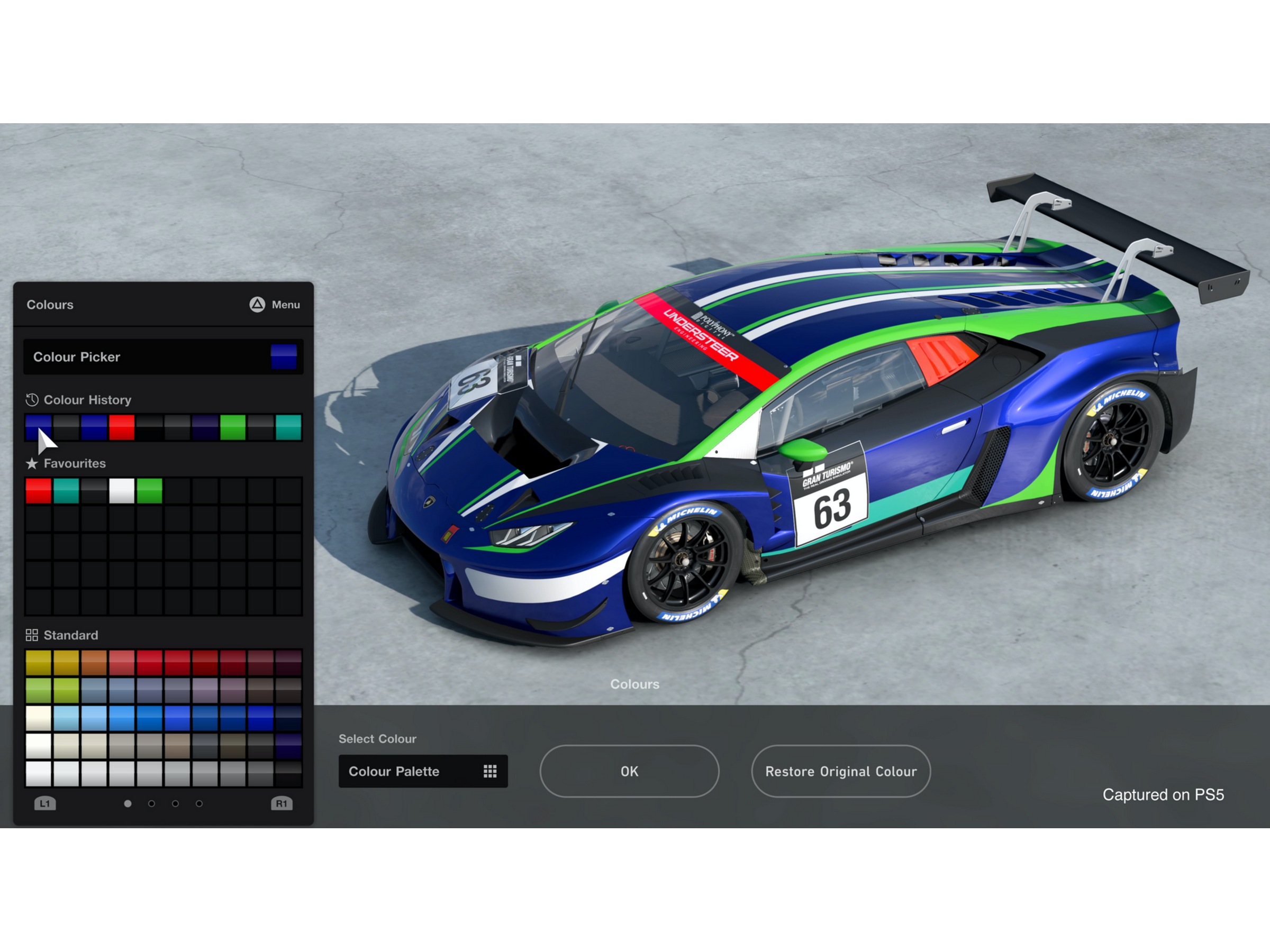Select the third palette page dot

175,803
